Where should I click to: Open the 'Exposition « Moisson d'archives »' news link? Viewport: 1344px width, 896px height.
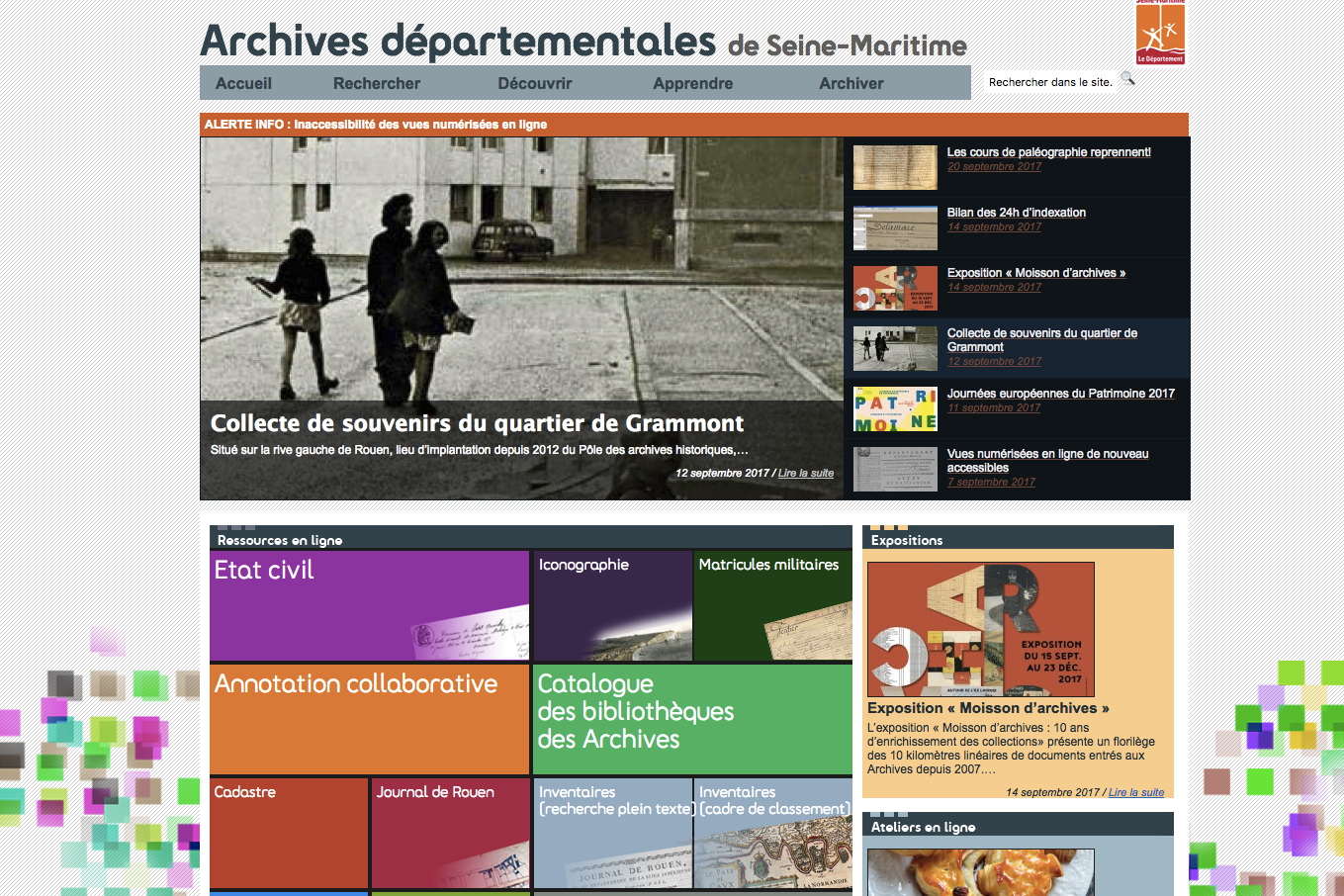coord(1036,273)
